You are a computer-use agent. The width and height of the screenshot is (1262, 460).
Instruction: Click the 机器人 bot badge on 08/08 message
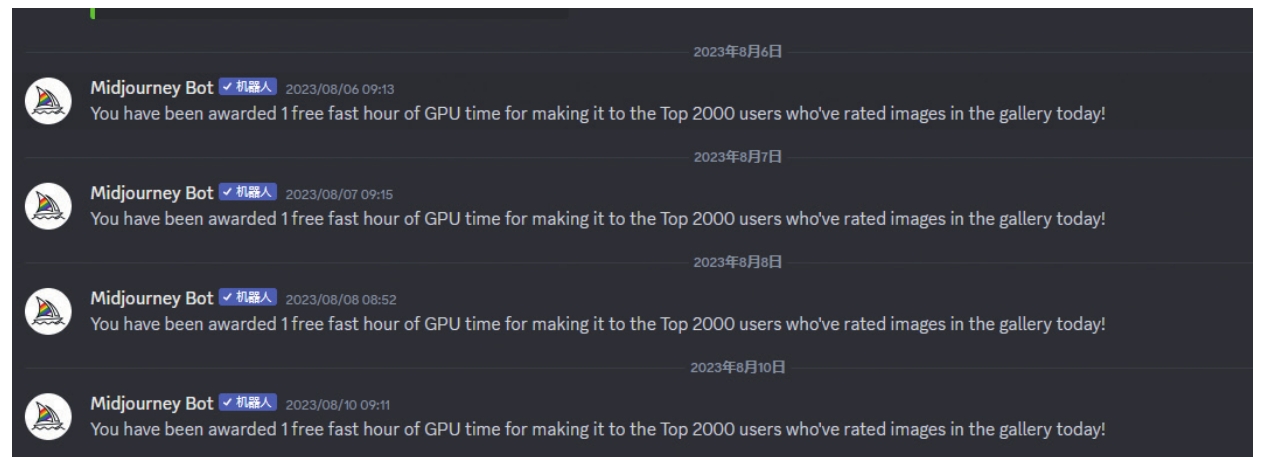pos(247,298)
